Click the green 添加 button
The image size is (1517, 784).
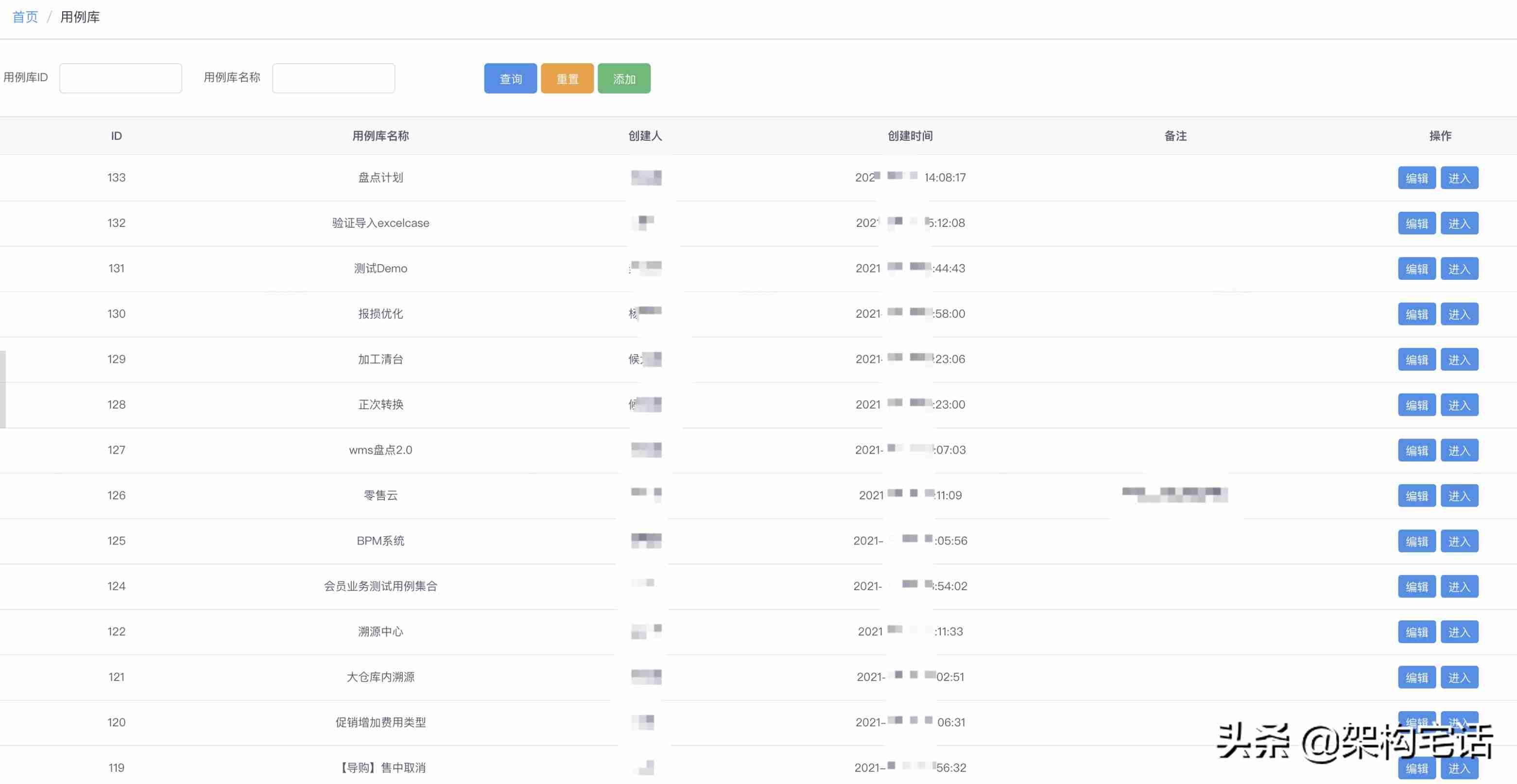pos(624,78)
